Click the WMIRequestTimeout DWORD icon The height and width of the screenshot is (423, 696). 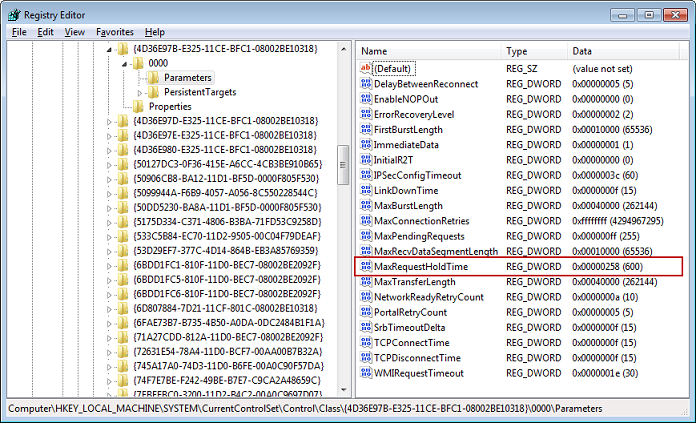(365, 374)
